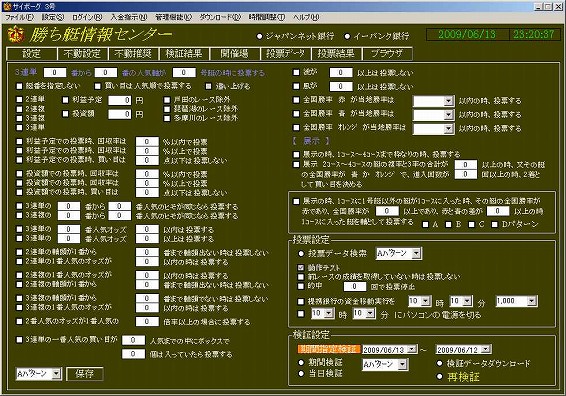566x396 pixels.
Task: Check the Dパターン checkbox
Action: [x=495, y=225]
